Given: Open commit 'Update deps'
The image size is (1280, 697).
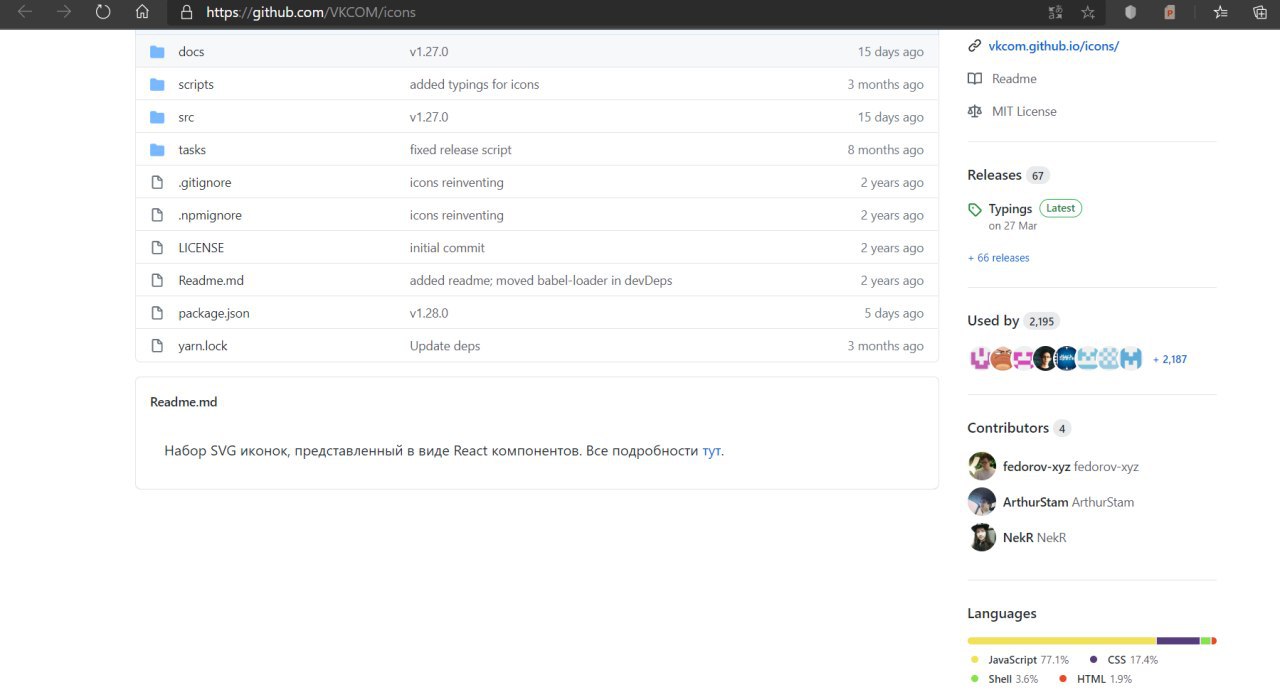Looking at the screenshot, I should [445, 346].
